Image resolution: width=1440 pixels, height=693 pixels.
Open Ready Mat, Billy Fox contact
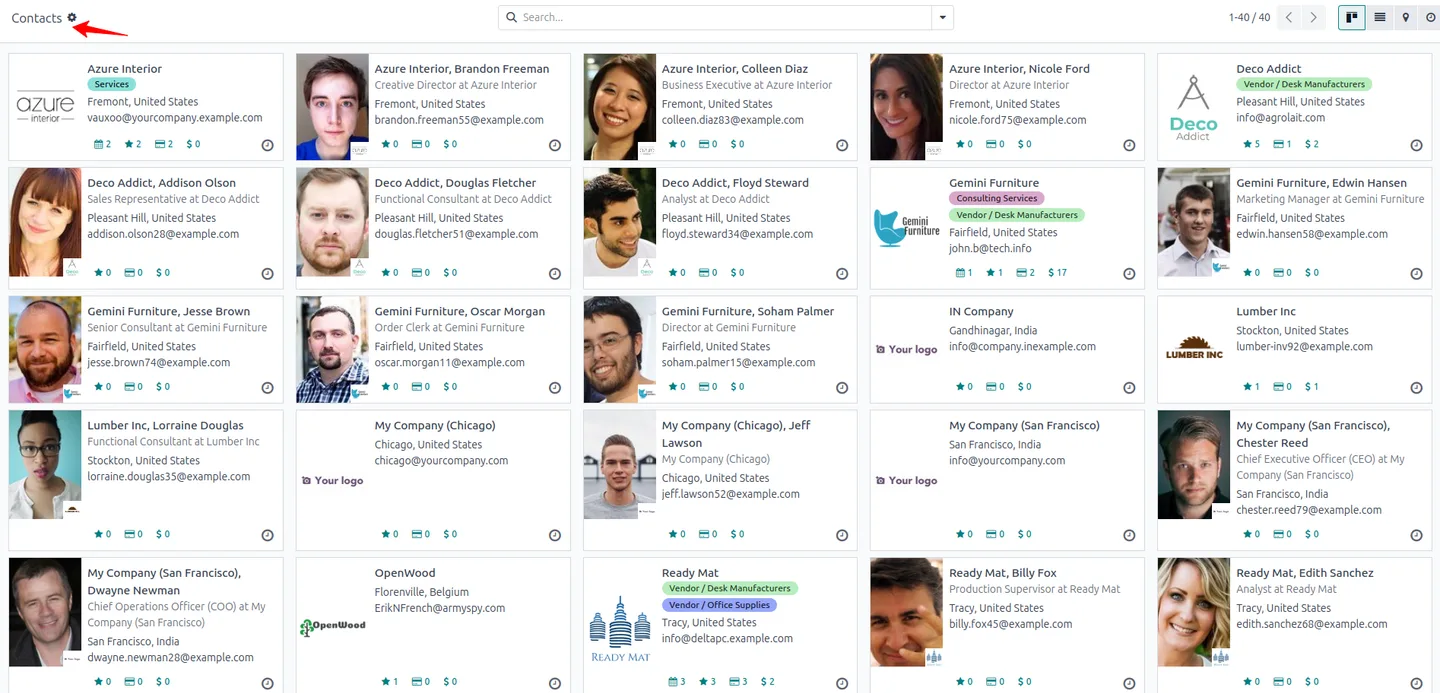click(x=1003, y=573)
